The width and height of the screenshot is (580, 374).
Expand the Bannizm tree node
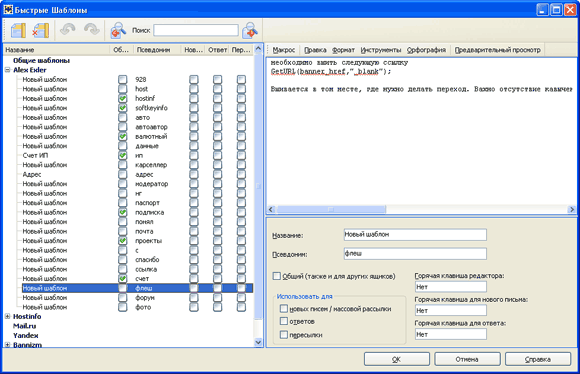click(x=7, y=345)
